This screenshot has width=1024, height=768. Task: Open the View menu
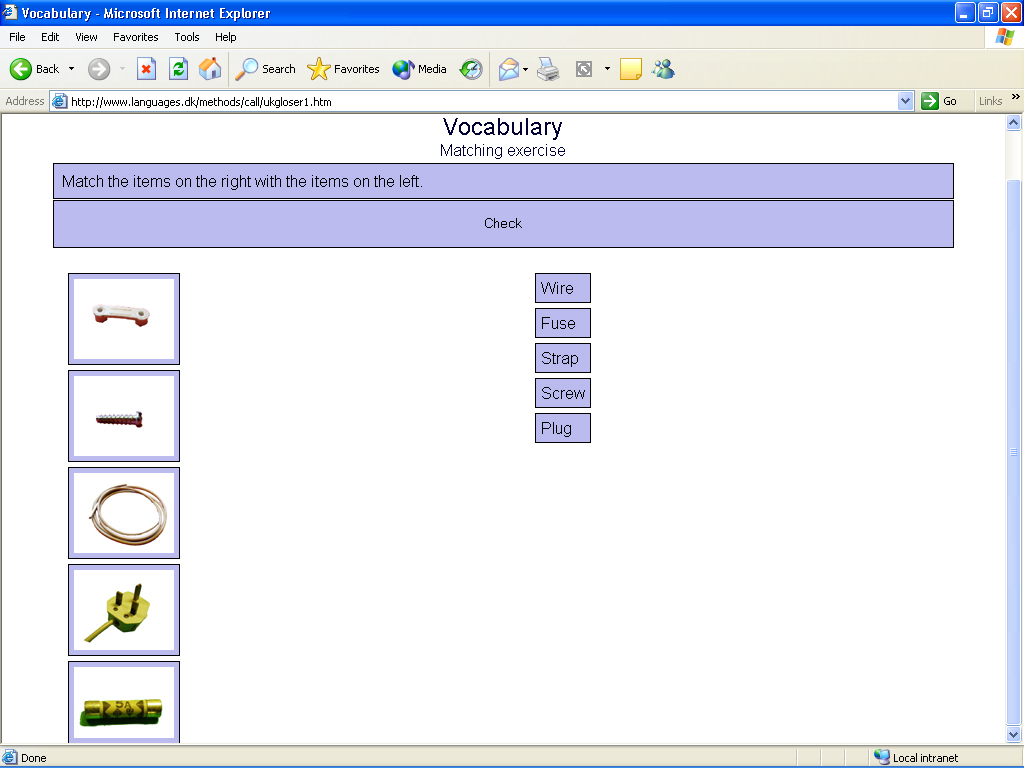(x=86, y=37)
